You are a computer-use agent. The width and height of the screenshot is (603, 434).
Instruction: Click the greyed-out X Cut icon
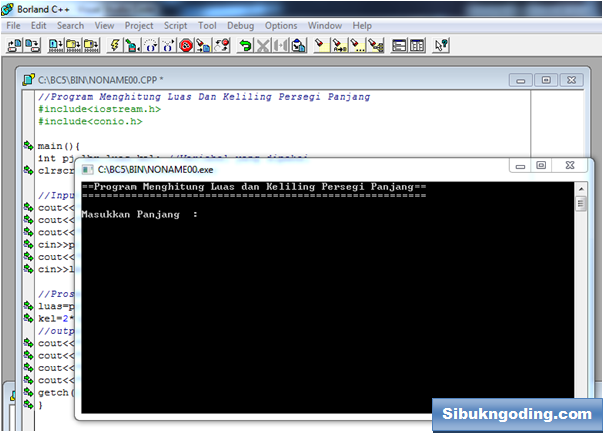tap(263, 45)
